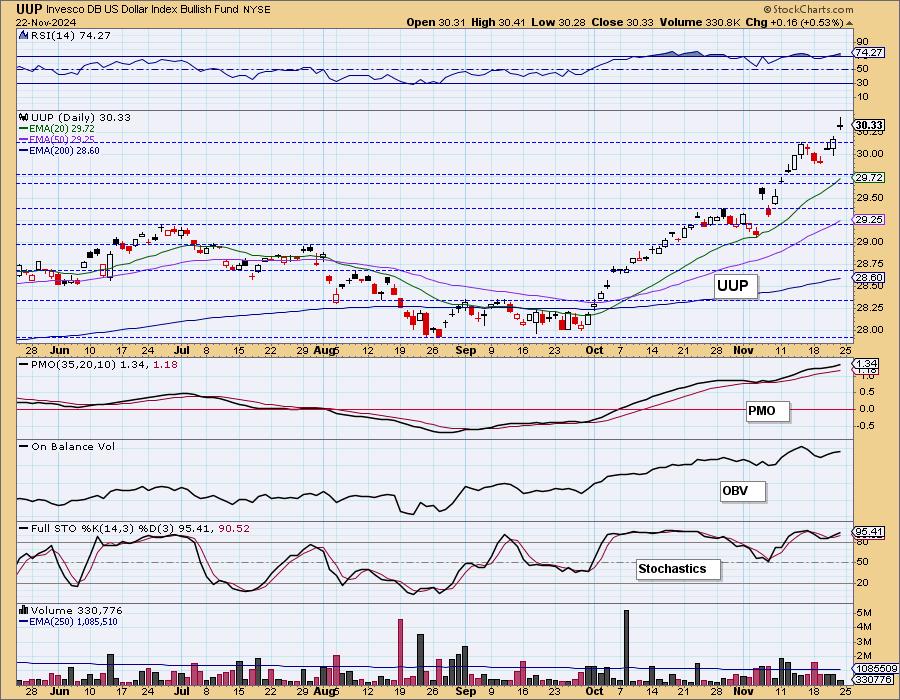The width and height of the screenshot is (900, 700).
Task: Click the On Balance Vol legend text
Action: 73,446
